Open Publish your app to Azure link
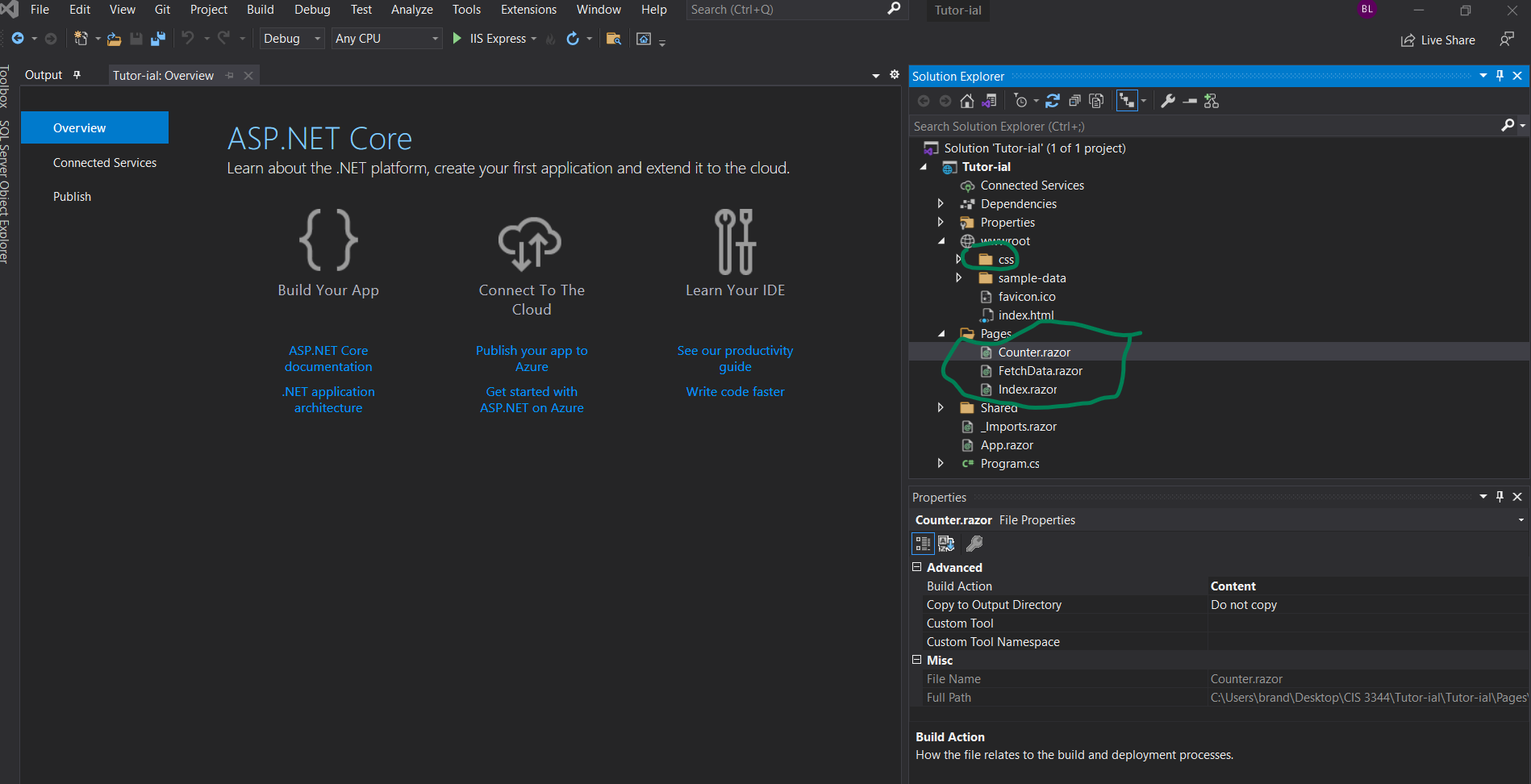Image resolution: width=1531 pixels, height=784 pixels. pyautogui.click(x=532, y=359)
